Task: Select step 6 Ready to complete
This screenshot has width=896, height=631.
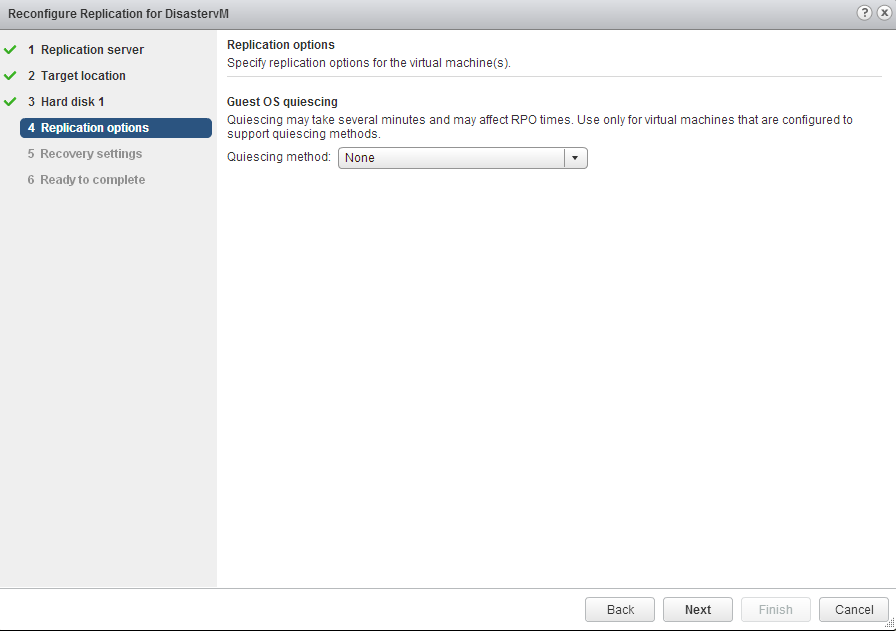Action: (86, 180)
